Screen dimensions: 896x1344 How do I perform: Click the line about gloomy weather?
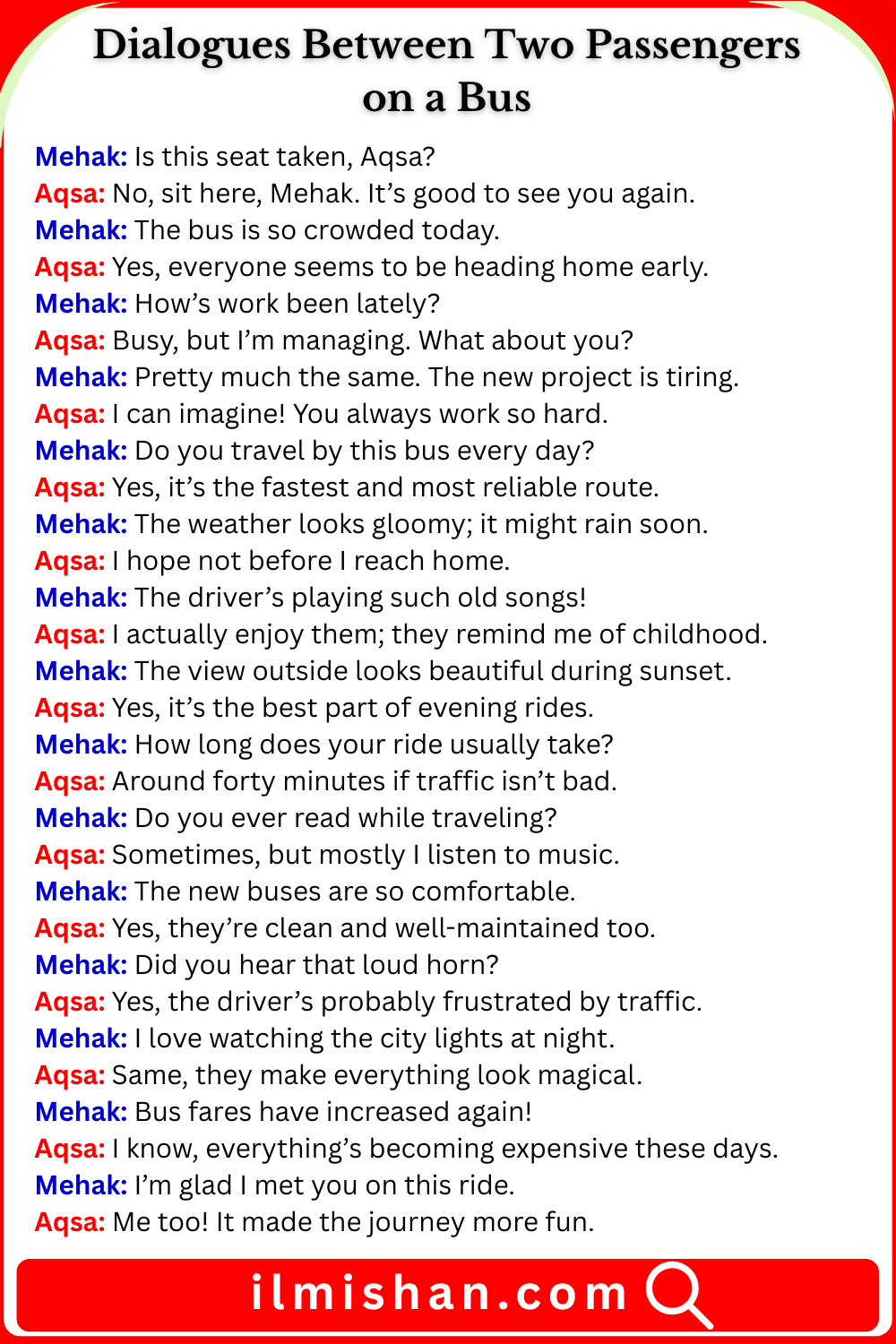(x=421, y=524)
